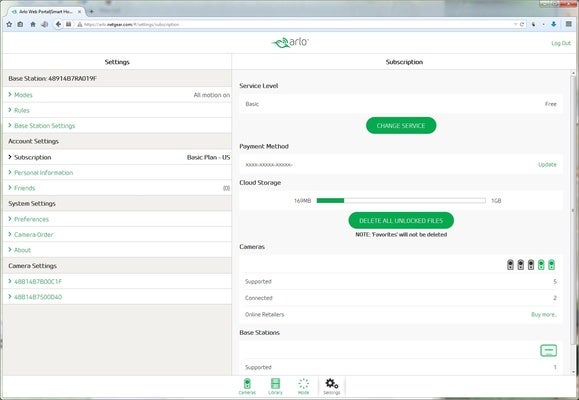This screenshot has width=579, height=400.
Task: Click the cloud storage usage bar
Action: [x=401, y=201]
